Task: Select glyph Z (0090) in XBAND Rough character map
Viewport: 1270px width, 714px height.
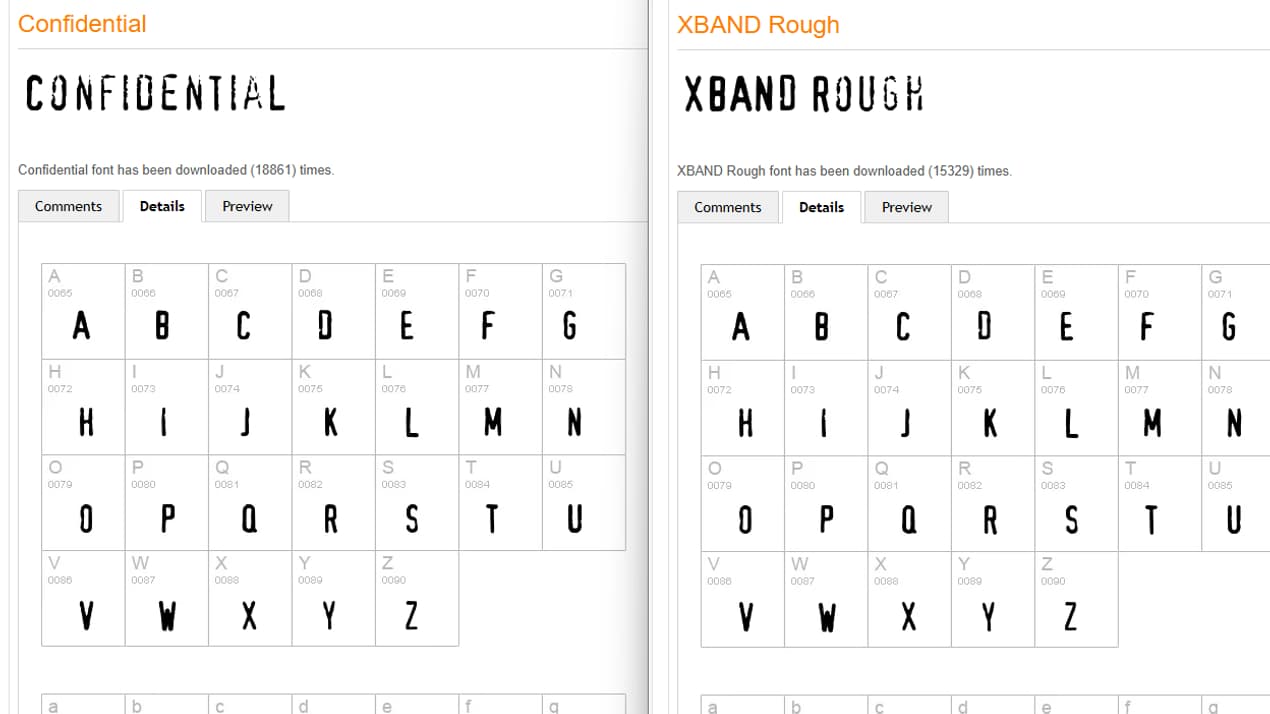Action: click(x=1077, y=599)
